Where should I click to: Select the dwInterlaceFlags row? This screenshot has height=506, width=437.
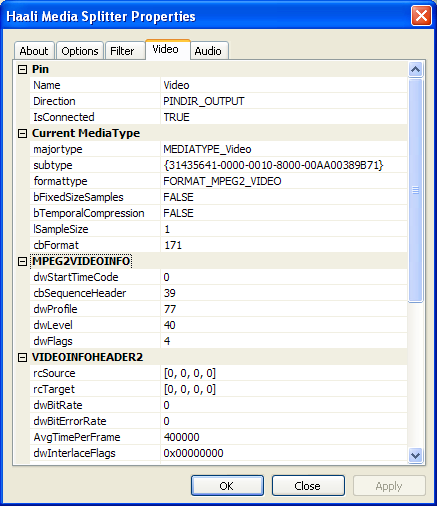point(218,453)
